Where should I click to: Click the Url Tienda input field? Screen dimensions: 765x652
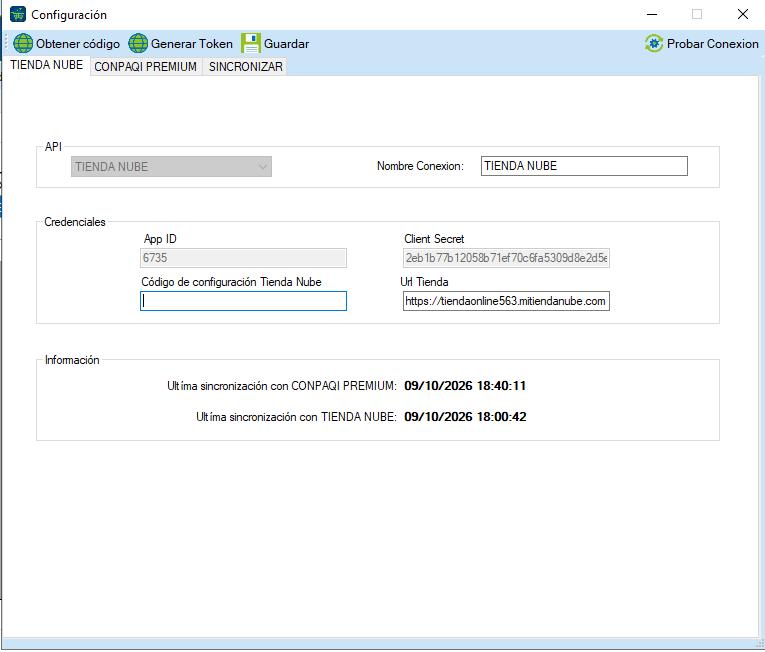click(506, 301)
